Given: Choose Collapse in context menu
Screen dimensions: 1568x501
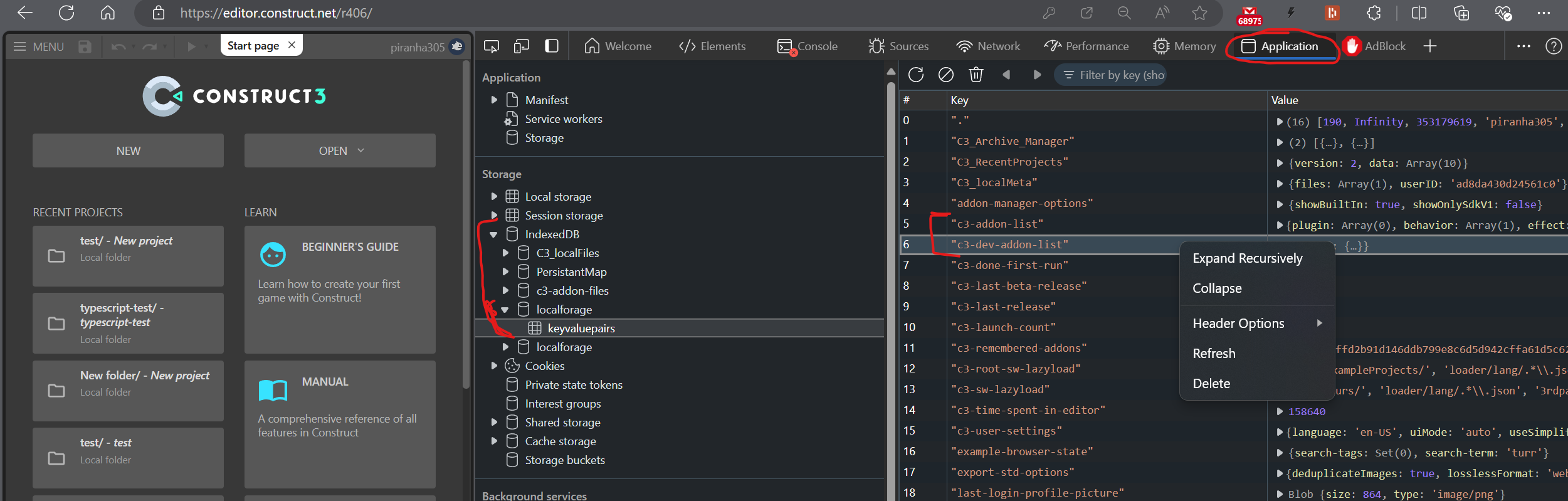Looking at the screenshot, I should (x=1218, y=288).
